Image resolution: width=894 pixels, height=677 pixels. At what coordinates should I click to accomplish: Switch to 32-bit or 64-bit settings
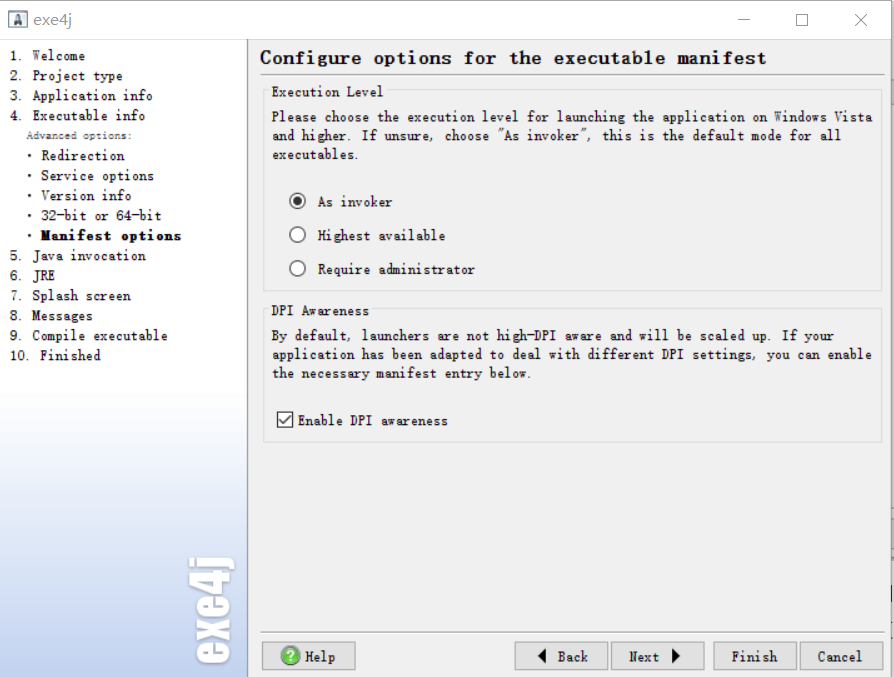(x=101, y=216)
